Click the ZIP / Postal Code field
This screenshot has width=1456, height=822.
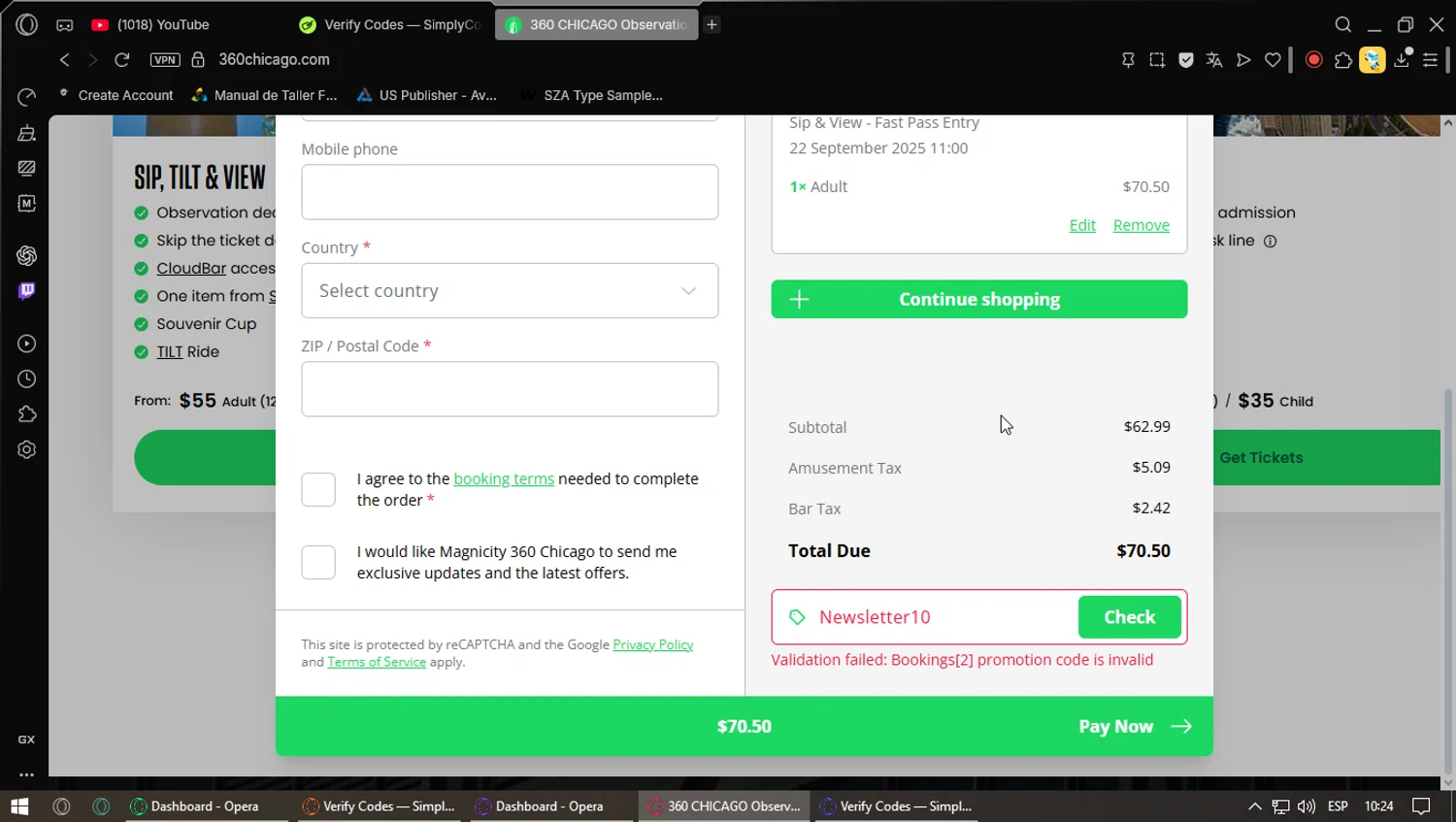coord(510,389)
